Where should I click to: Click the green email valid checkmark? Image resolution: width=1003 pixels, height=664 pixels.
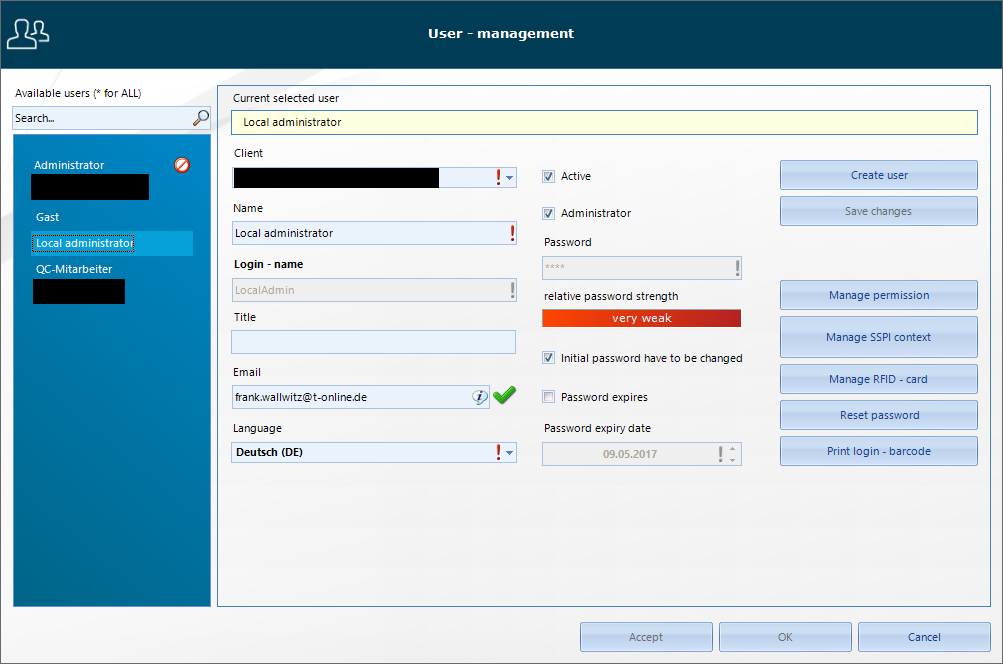(x=504, y=395)
